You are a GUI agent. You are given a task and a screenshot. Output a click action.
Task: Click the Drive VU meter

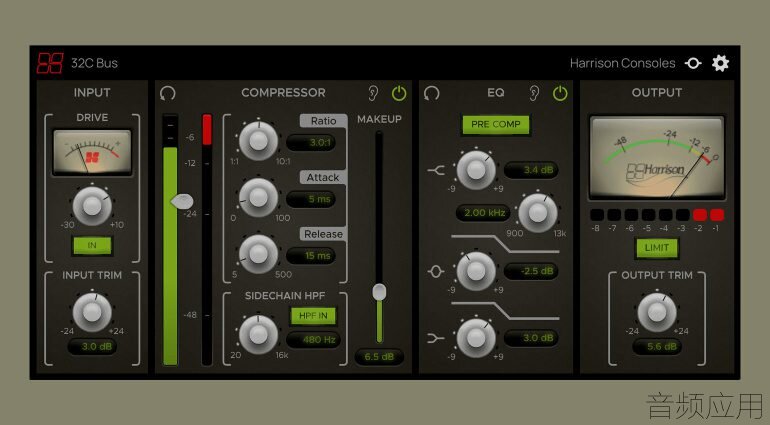(92, 153)
